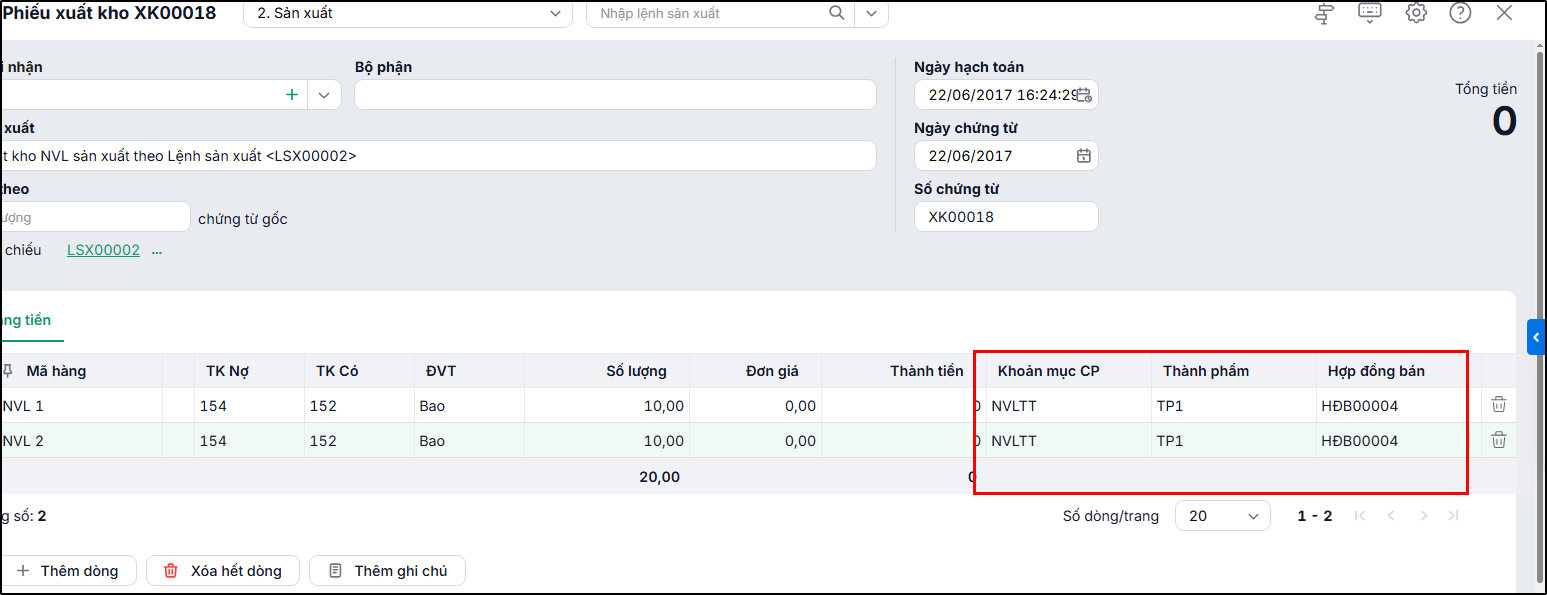This screenshot has height=595, width=1547.
Task: Open rows-per-page dropdown showing 20
Action: click(1223, 516)
